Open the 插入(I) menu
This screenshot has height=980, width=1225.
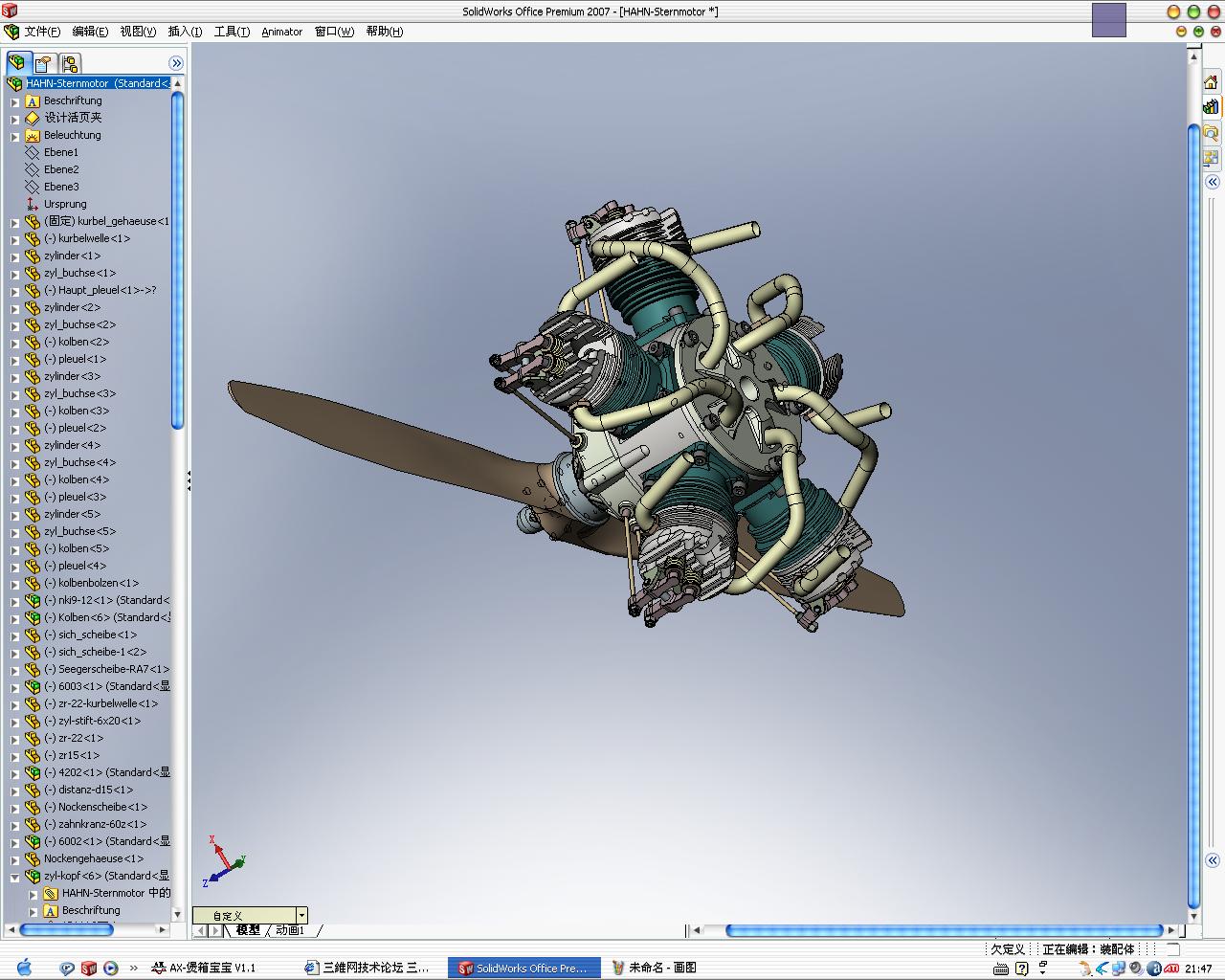[185, 32]
